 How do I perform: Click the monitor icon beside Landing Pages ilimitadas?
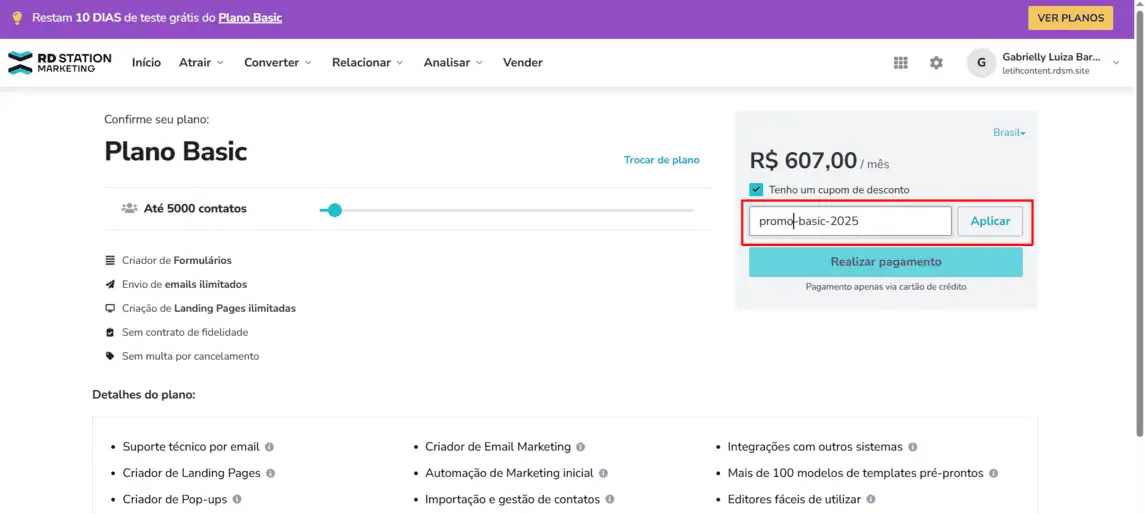click(110, 308)
